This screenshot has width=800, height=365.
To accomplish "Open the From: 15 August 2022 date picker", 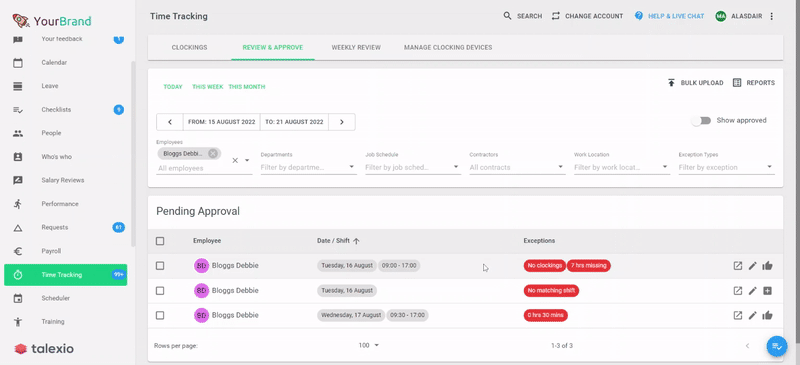I will point(221,122).
